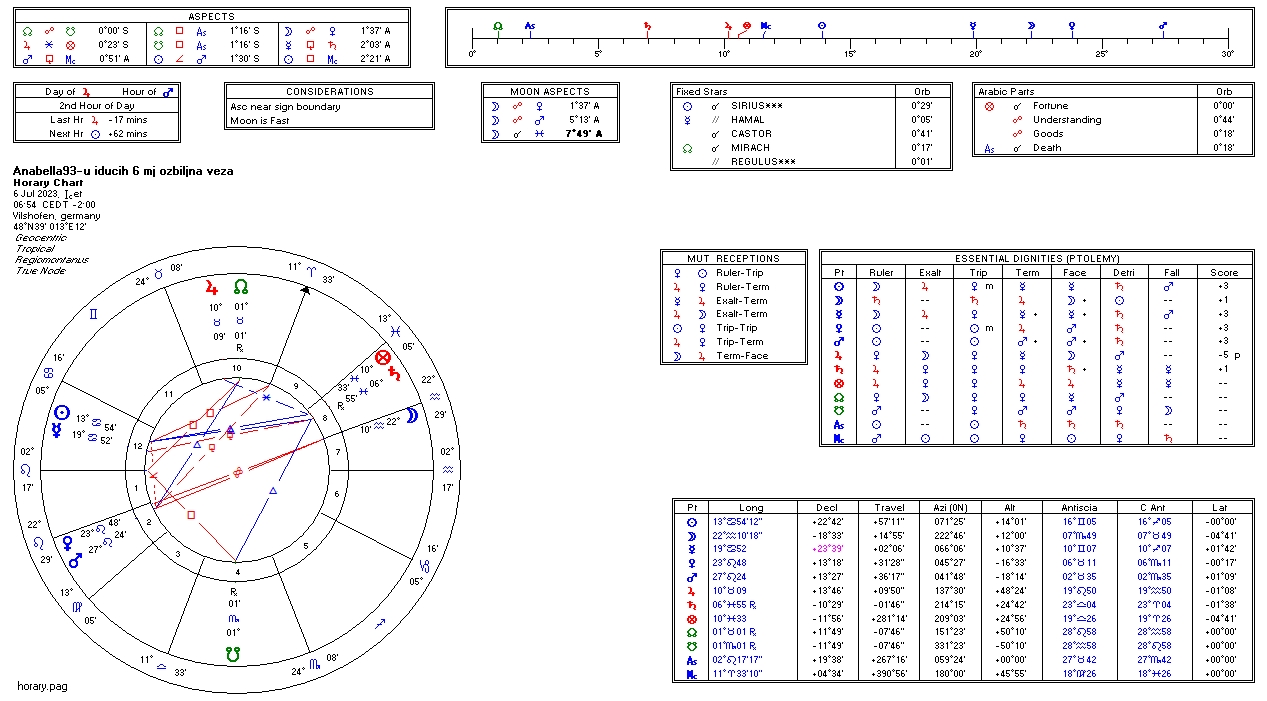Click the HAMAL fixed star entry
This screenshot has width=1267, height=701.
click(x=749, y=119)
